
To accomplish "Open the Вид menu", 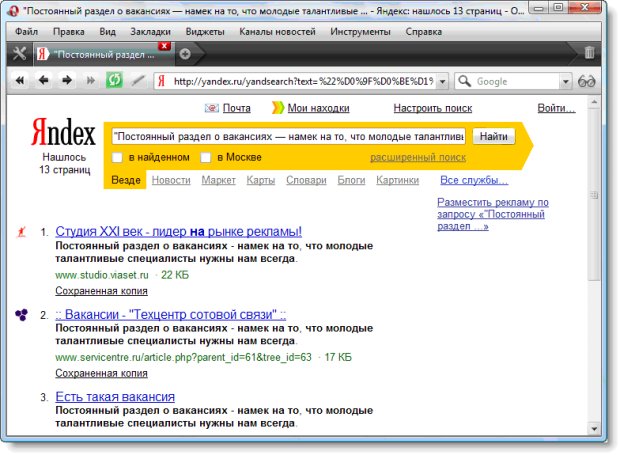I will 108,32.
